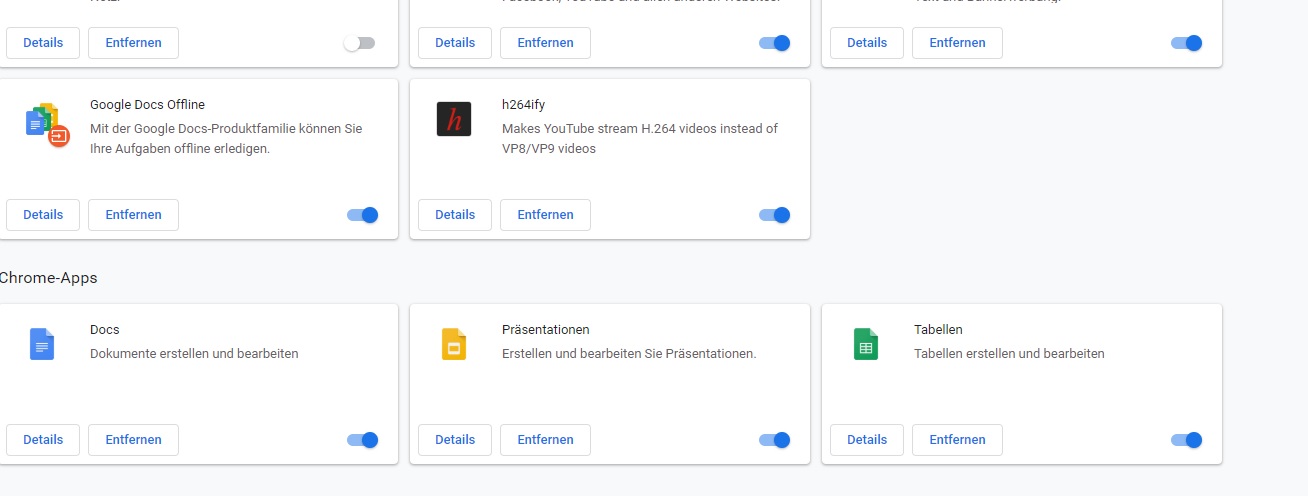Click the green Tabellen app icon
The image size is (1308, 496).
coord(866,344)
